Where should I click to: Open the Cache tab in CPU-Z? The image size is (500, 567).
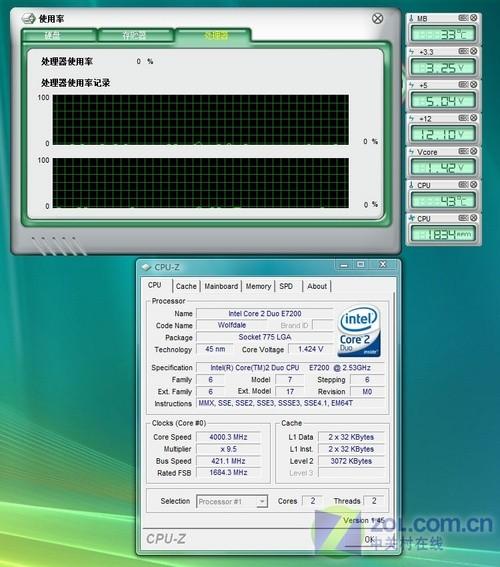[186, 286]
